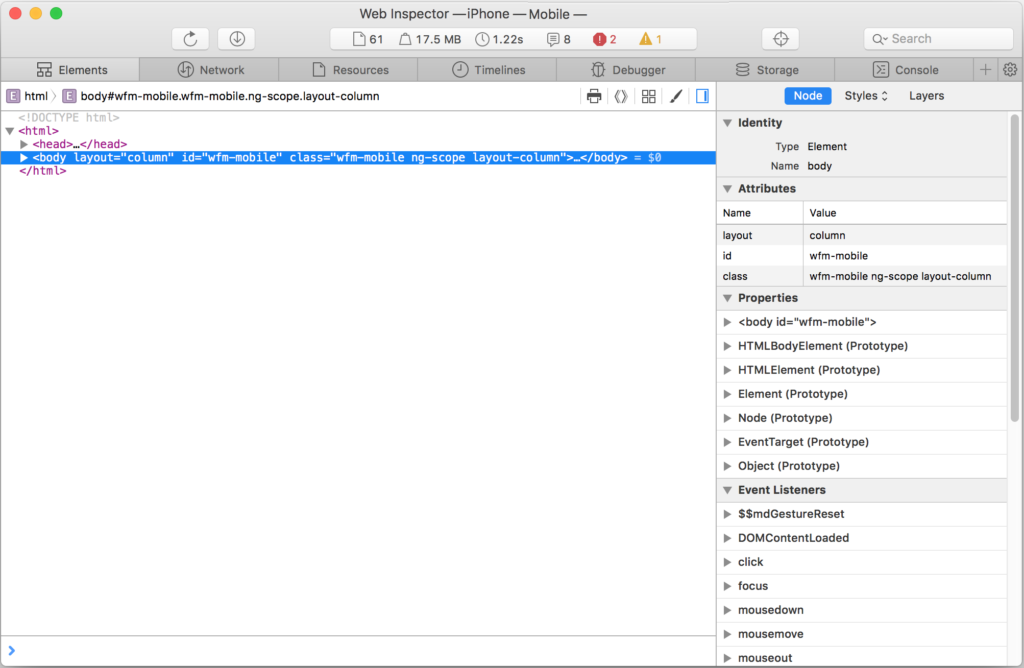Click the element selection crosshair icon
This screenshot has width=1024, height=668.
coord(781,39)
